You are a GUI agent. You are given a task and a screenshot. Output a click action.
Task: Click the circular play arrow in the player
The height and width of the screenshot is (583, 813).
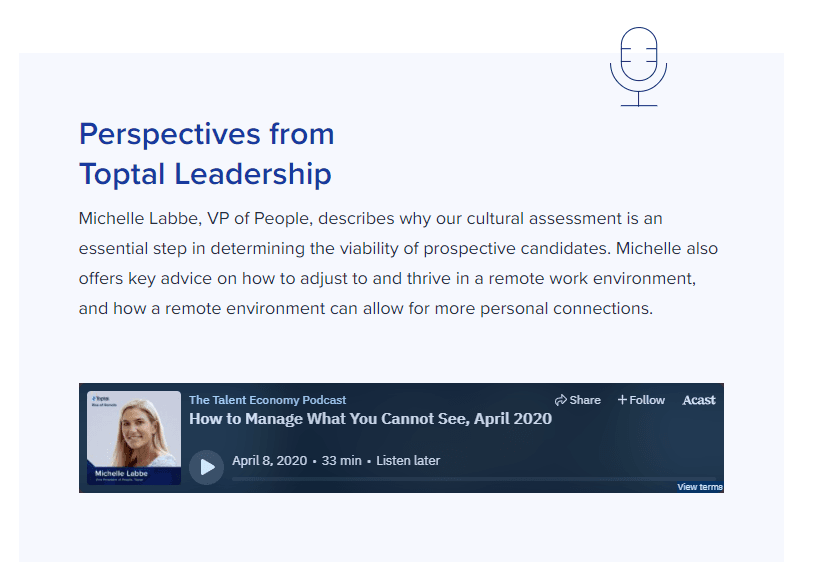point(206,466)
